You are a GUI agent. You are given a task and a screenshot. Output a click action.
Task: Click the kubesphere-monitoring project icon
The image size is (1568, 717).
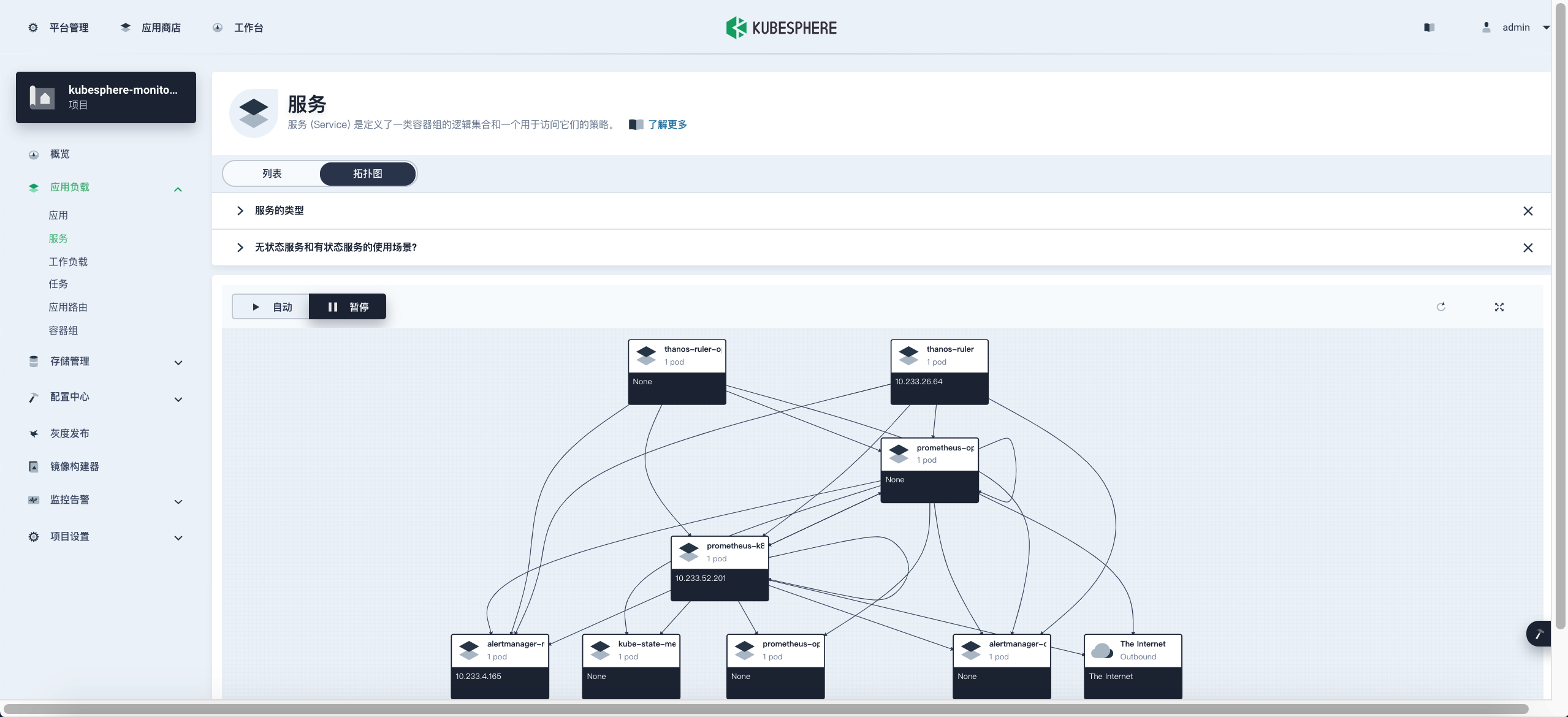click(x=42, y=97)
